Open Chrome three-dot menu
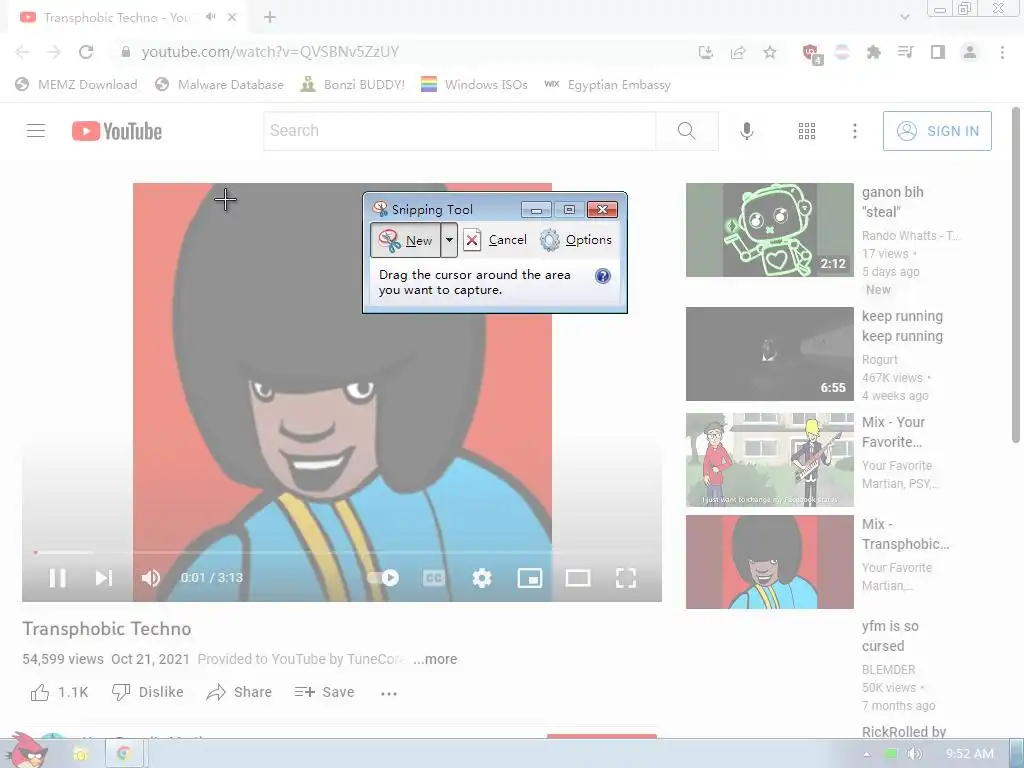 (1002, 52)
